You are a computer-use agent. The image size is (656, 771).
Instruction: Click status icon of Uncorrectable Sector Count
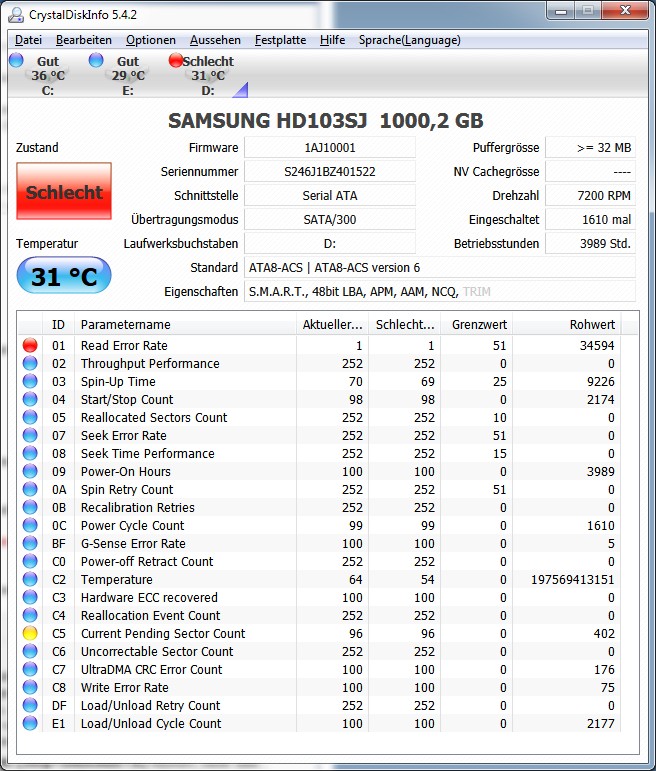coord(30,651)
